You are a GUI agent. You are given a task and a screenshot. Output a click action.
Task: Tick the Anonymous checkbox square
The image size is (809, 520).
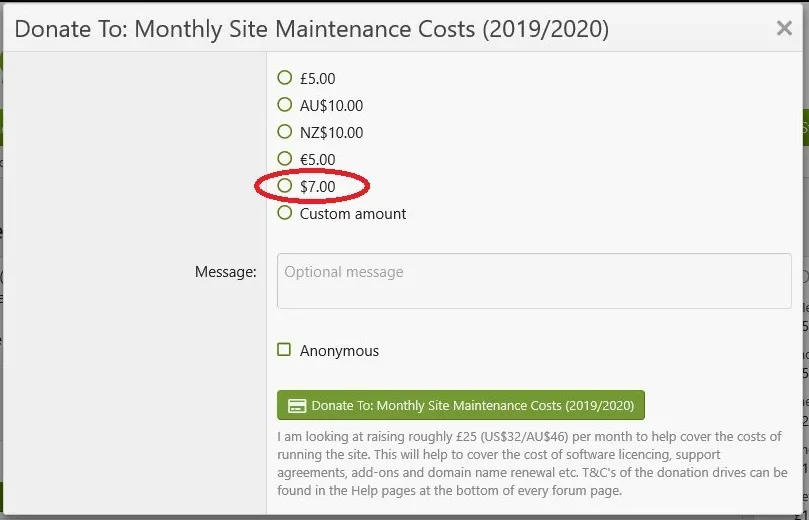tap(285, 350)
